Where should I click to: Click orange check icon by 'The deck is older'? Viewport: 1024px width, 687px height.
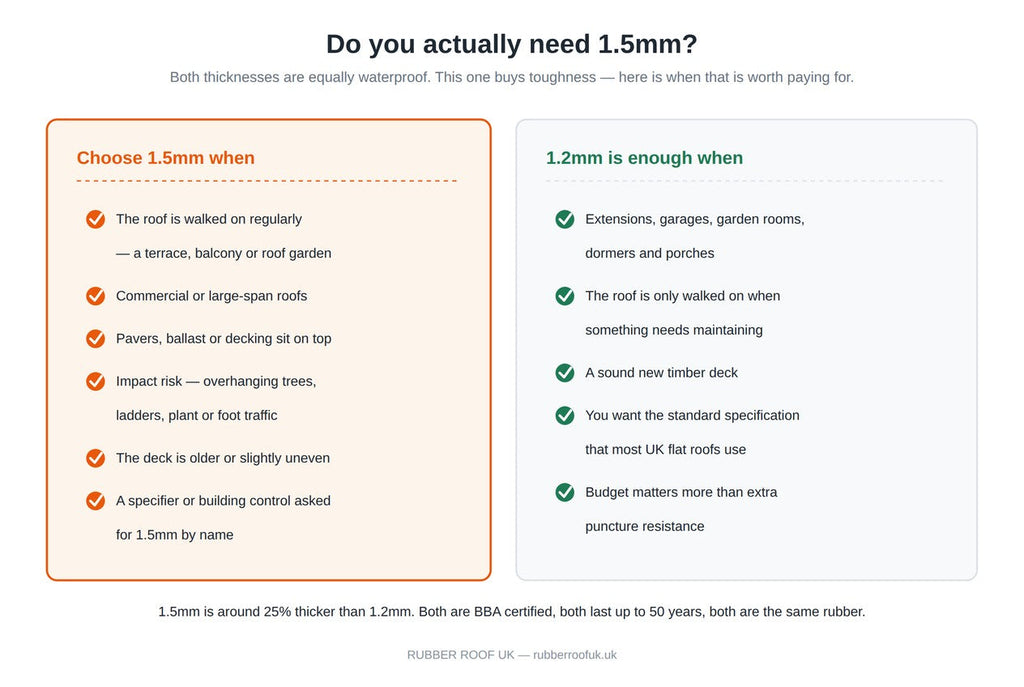(95, 458)
